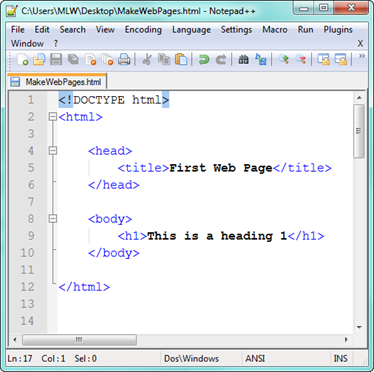Select the MakeWebPages.html tab
The width and height of the screenshot is (374, 372).
tap(57, 82)
